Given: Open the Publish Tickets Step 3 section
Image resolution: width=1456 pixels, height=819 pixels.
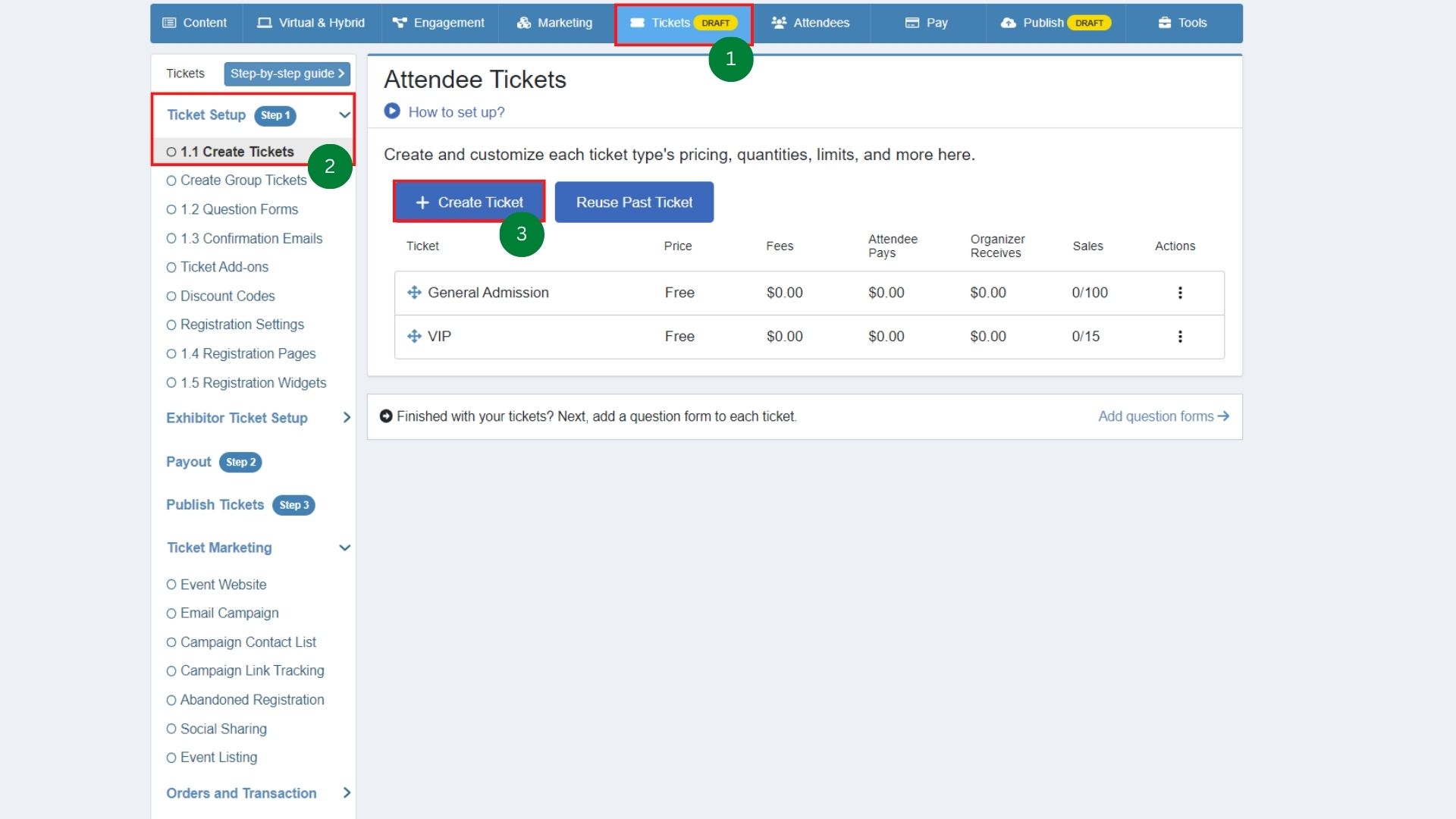Looking at the screenshot, I should pos(240,505).
